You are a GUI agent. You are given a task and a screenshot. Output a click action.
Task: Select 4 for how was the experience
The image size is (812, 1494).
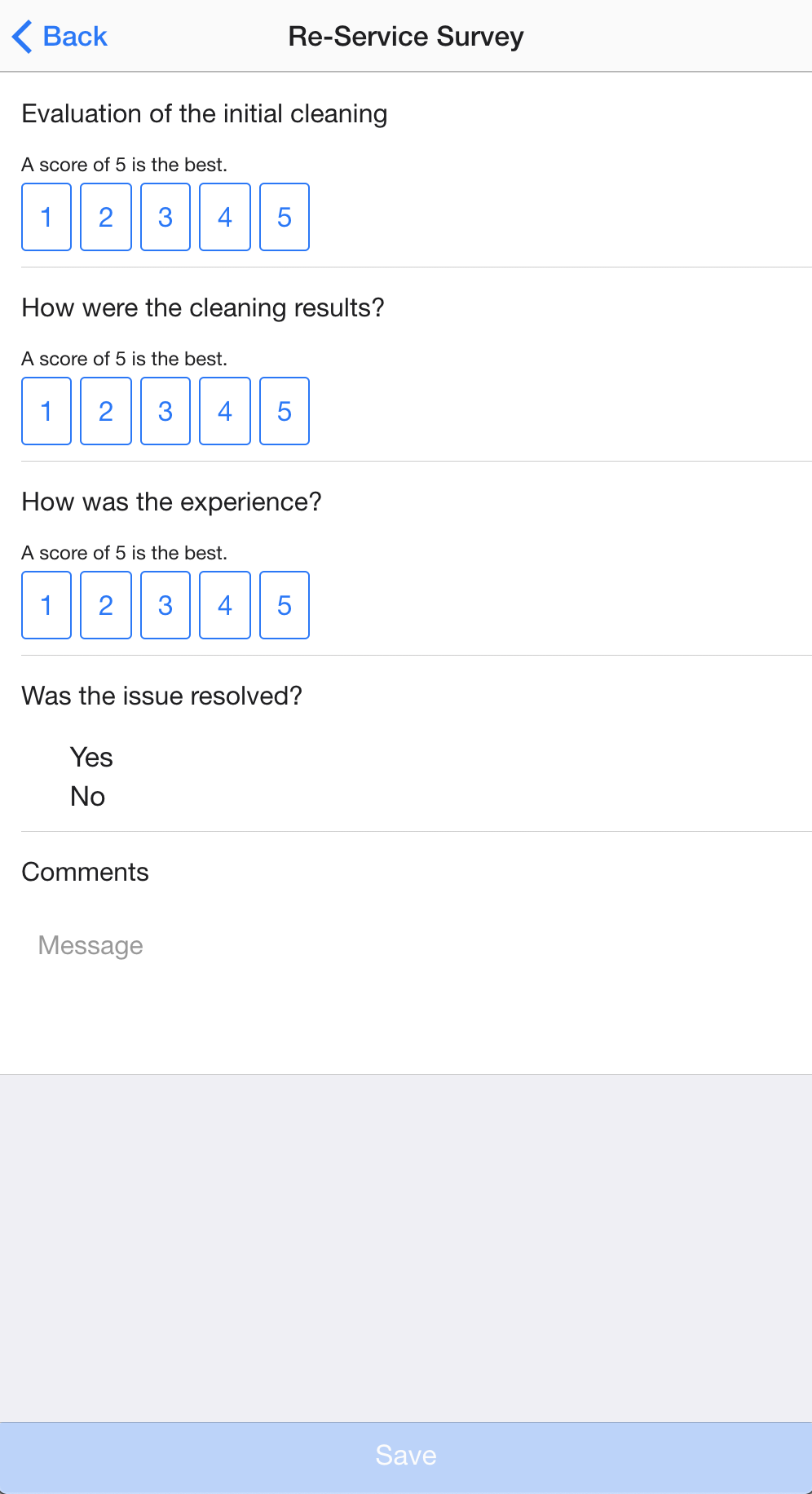coord(225,605)
